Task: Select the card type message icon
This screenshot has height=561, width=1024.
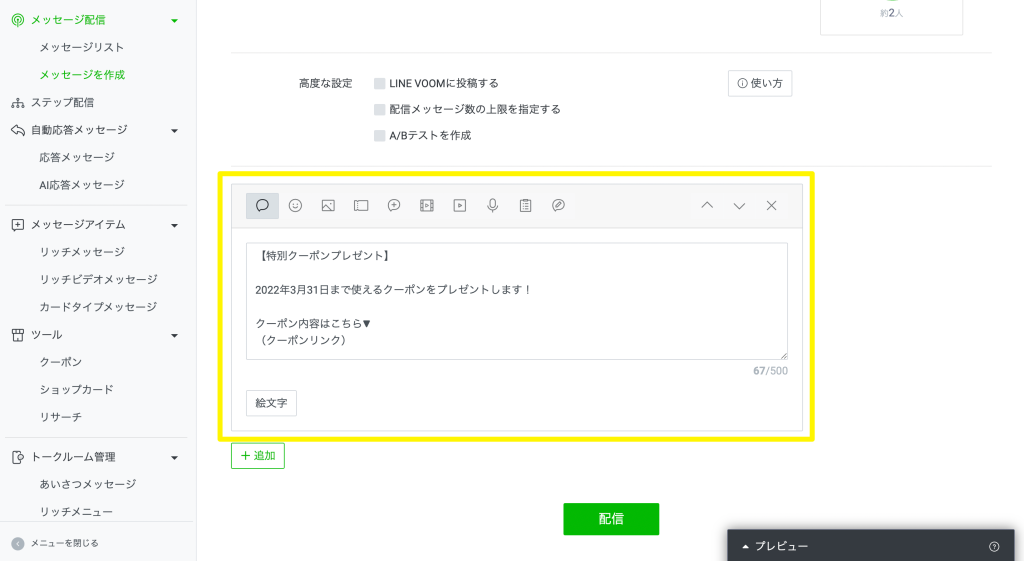Action: pos(558,206)
